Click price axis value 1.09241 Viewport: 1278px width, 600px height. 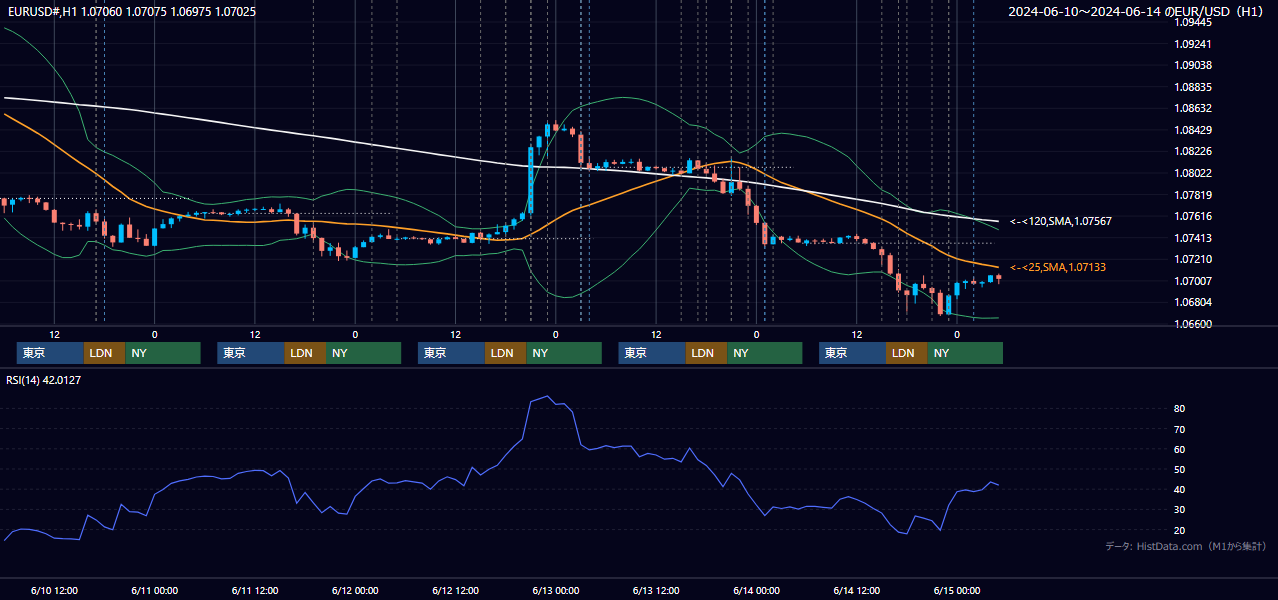click(1194, 44)
